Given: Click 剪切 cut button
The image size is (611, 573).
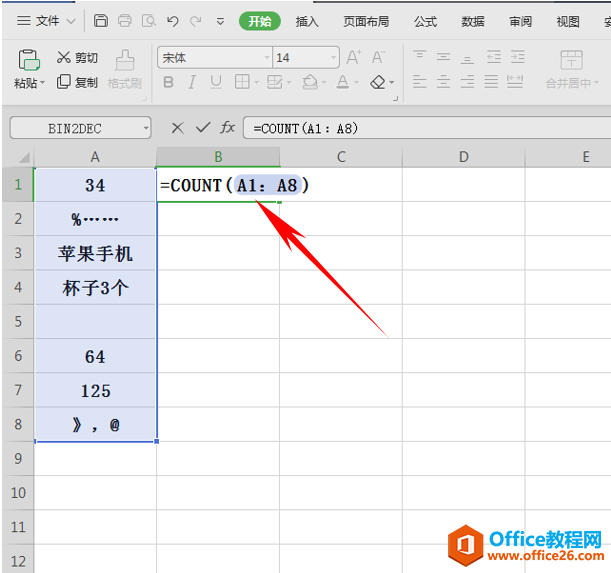Looking at the screenshot, I should (77, 58).
